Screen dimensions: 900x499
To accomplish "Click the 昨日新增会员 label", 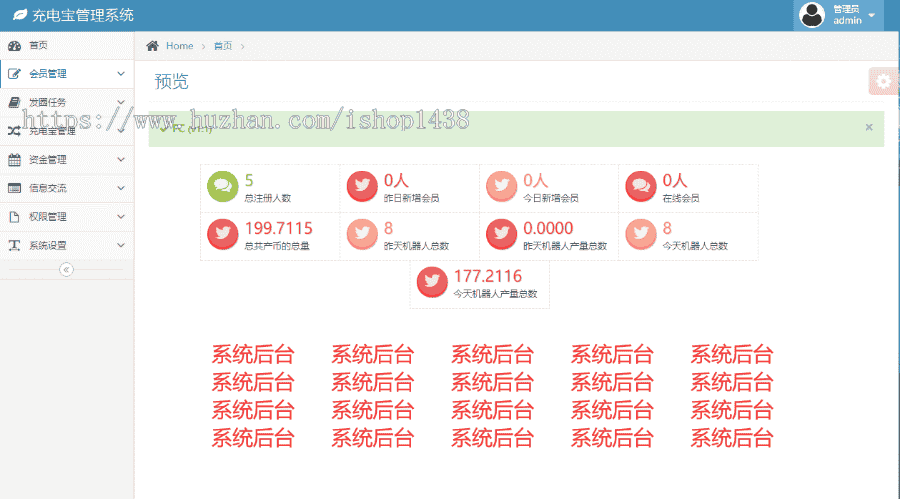I will point(412,198).
